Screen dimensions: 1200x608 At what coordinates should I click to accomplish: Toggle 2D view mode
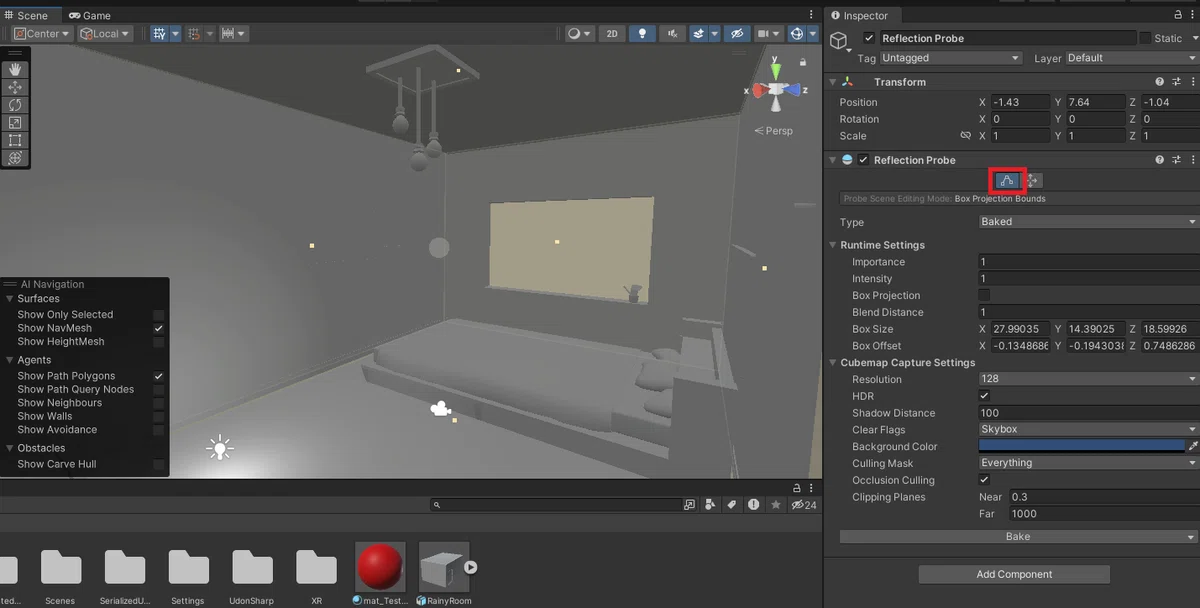pyautogui.click(x=612, y=33)
